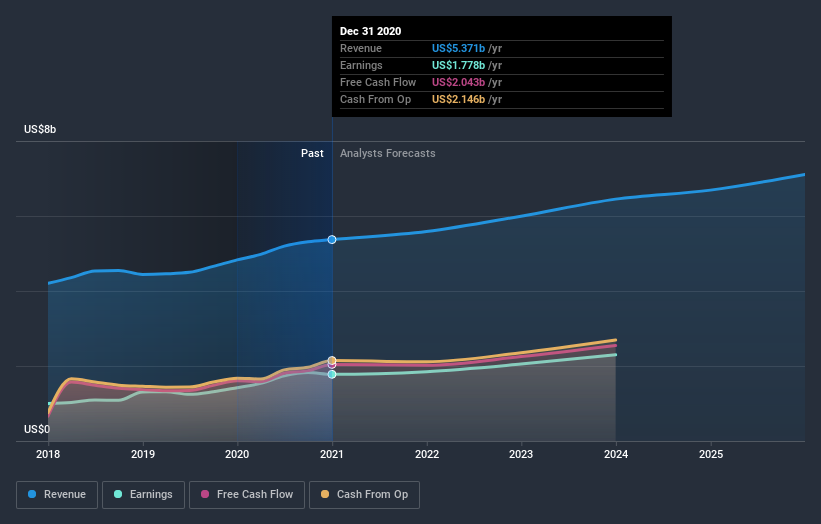Click the 2022 x-axis label

[x=427, y=454]
